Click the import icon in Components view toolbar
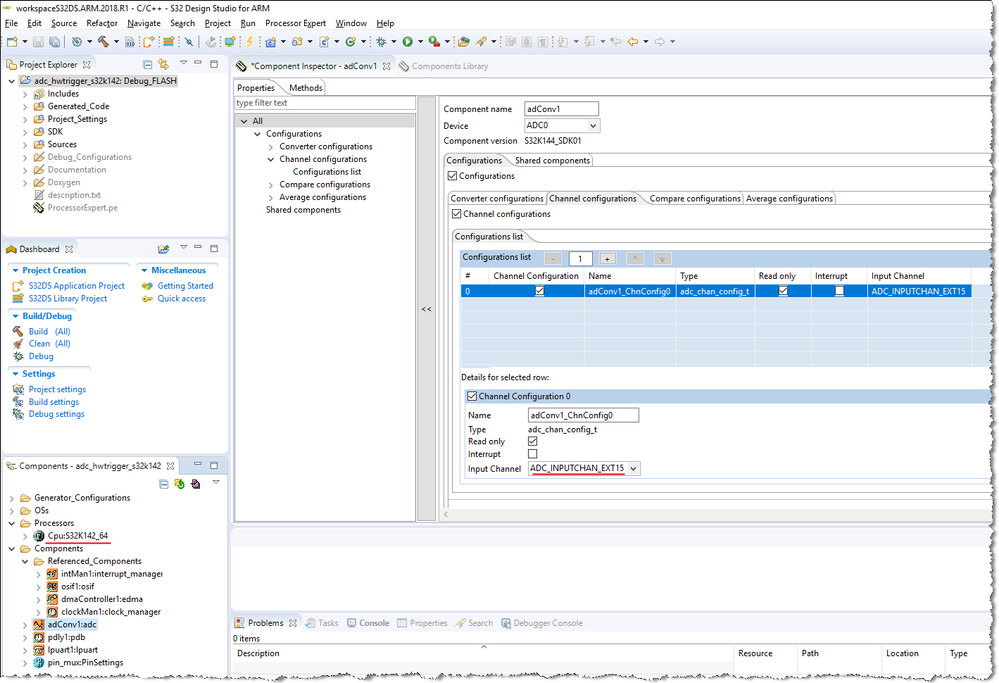 coord(196,484)
